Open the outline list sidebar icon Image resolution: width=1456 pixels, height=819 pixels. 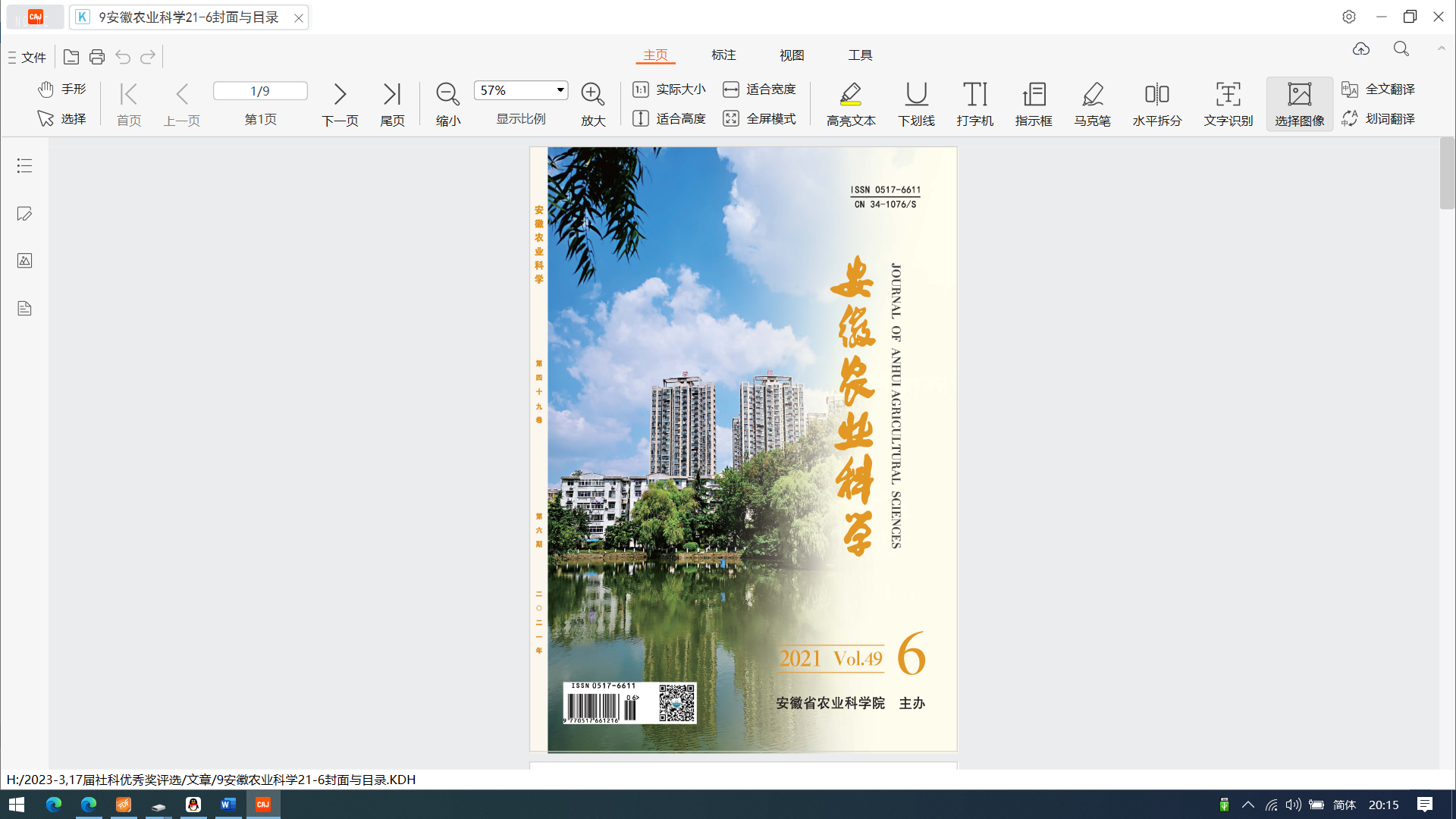click(x=24, y=165)
